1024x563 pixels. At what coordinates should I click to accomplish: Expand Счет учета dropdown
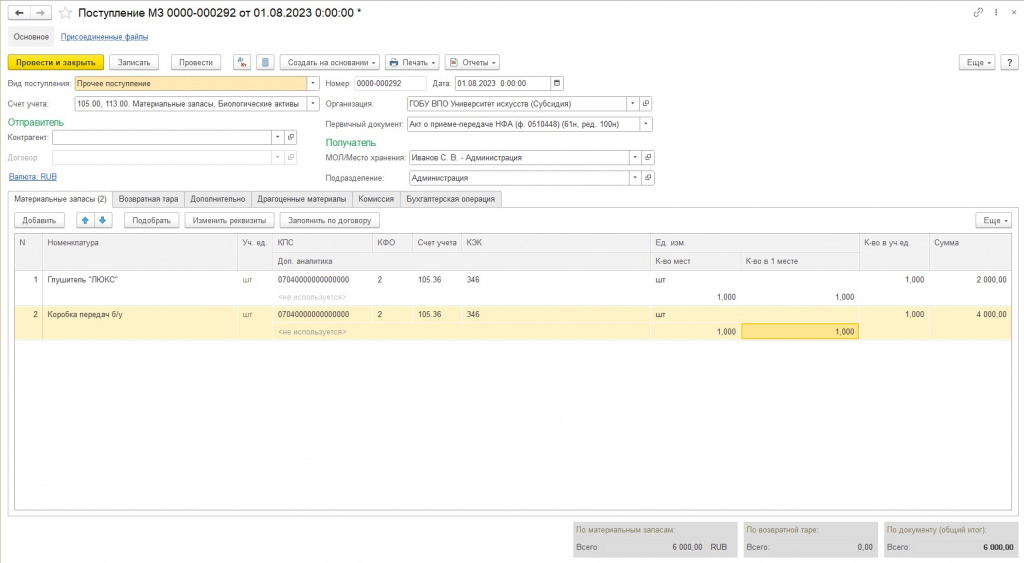coord(313,104)
